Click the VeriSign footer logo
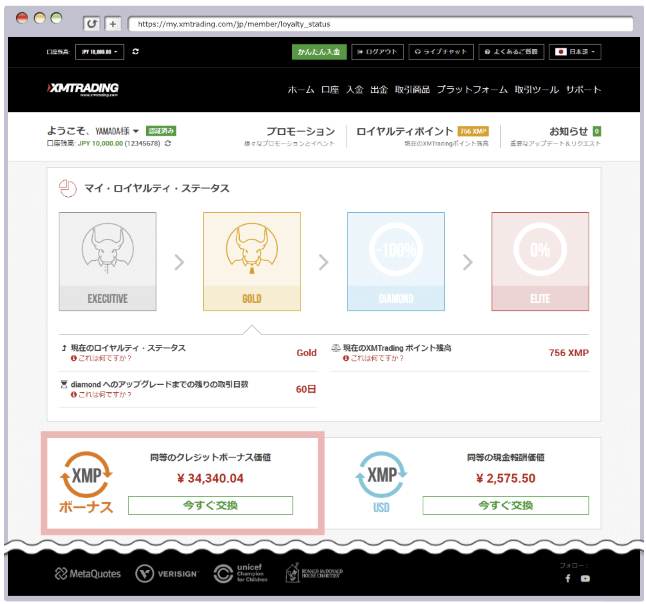Viewport: 646px width, 604px height. [x=167, y=574]
